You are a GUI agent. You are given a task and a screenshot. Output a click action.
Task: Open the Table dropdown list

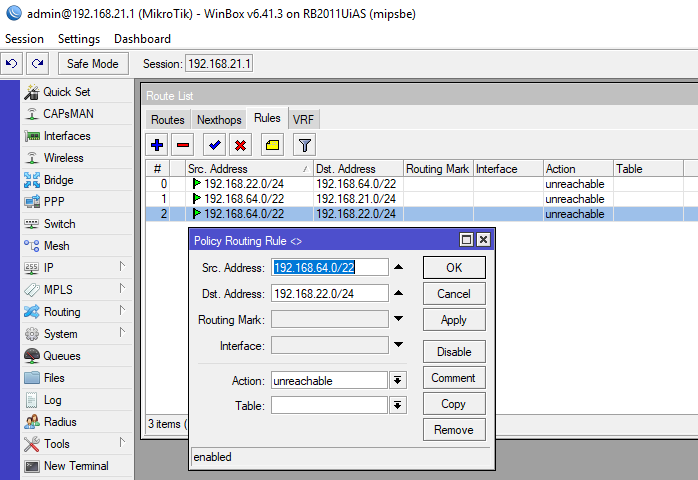(x=398, y=405)
